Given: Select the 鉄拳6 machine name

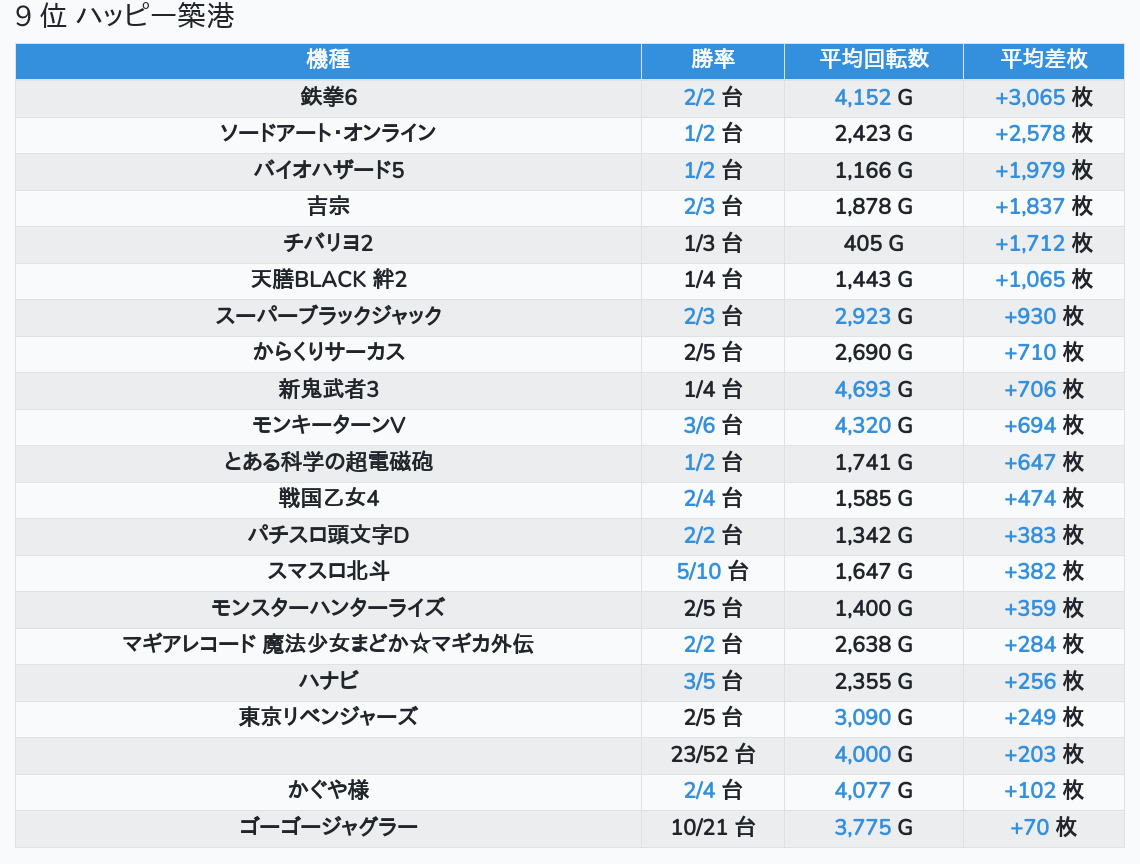Looking at the screenshot, I should [x=328, y=97].
